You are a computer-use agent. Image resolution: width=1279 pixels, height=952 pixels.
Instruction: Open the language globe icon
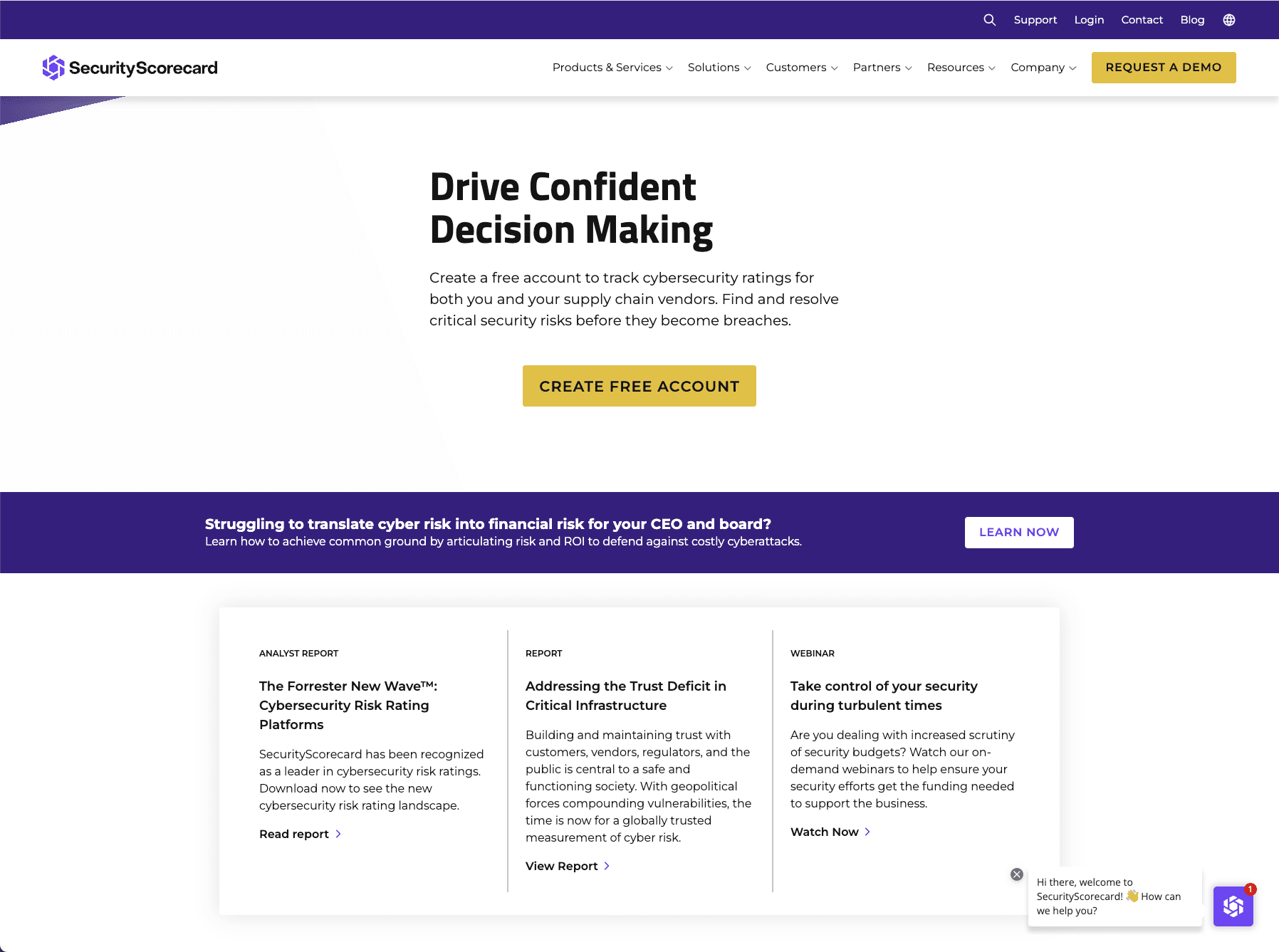click(x=1229, y=20)
